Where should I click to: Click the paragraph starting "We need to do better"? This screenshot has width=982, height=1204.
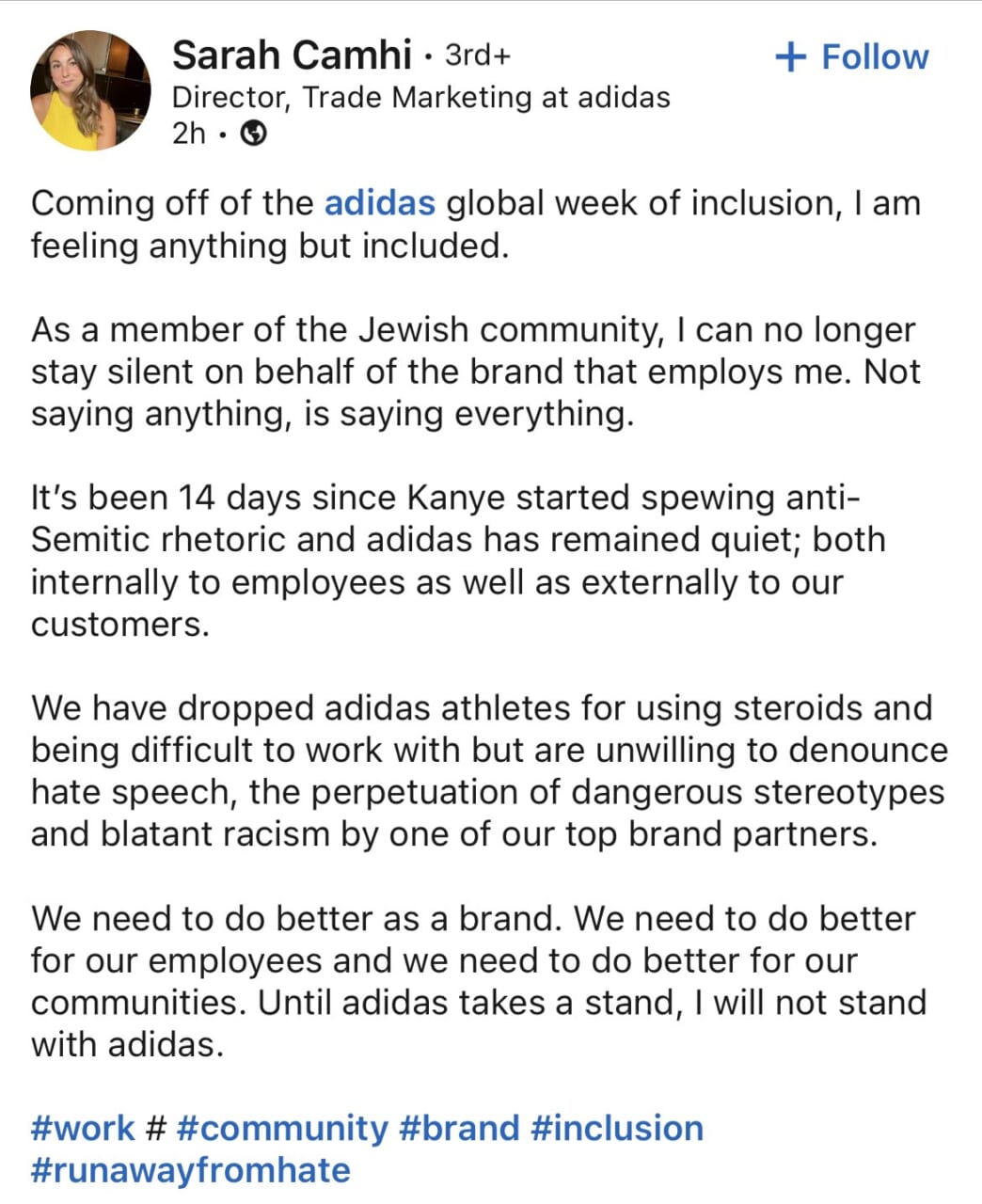pyautogui.click(x=478, y=981)
